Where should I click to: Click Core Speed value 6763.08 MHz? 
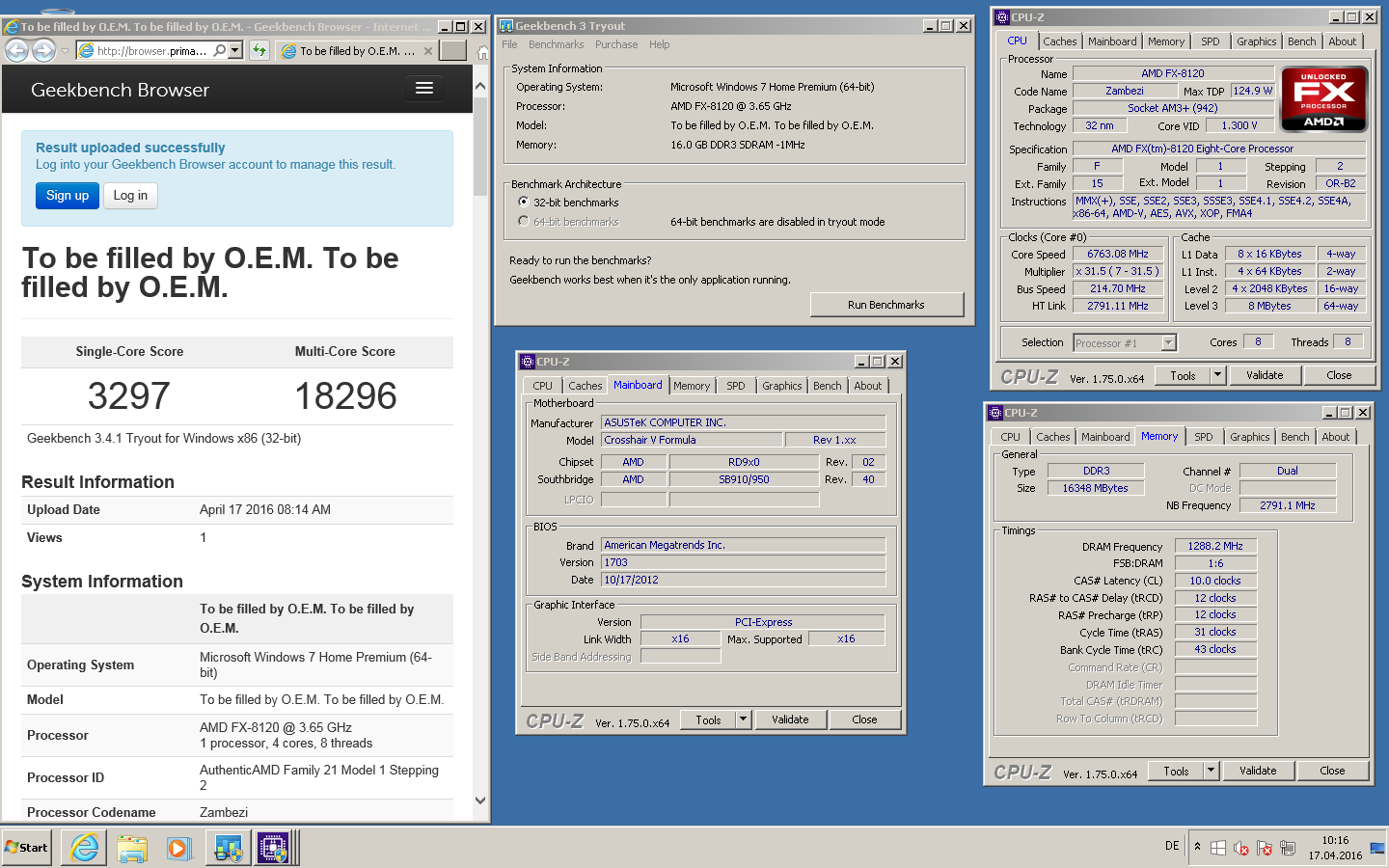(x=1117, y=254)
